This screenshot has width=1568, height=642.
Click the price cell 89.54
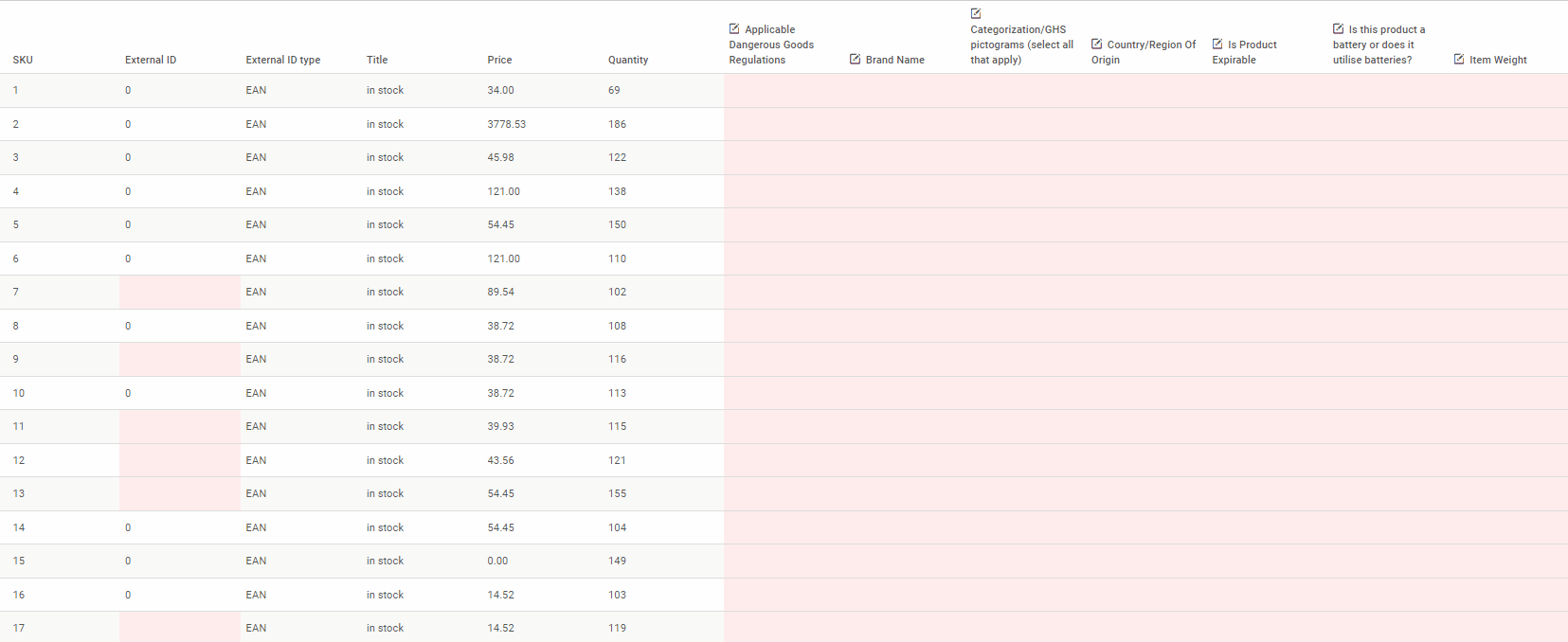point(501,292)
